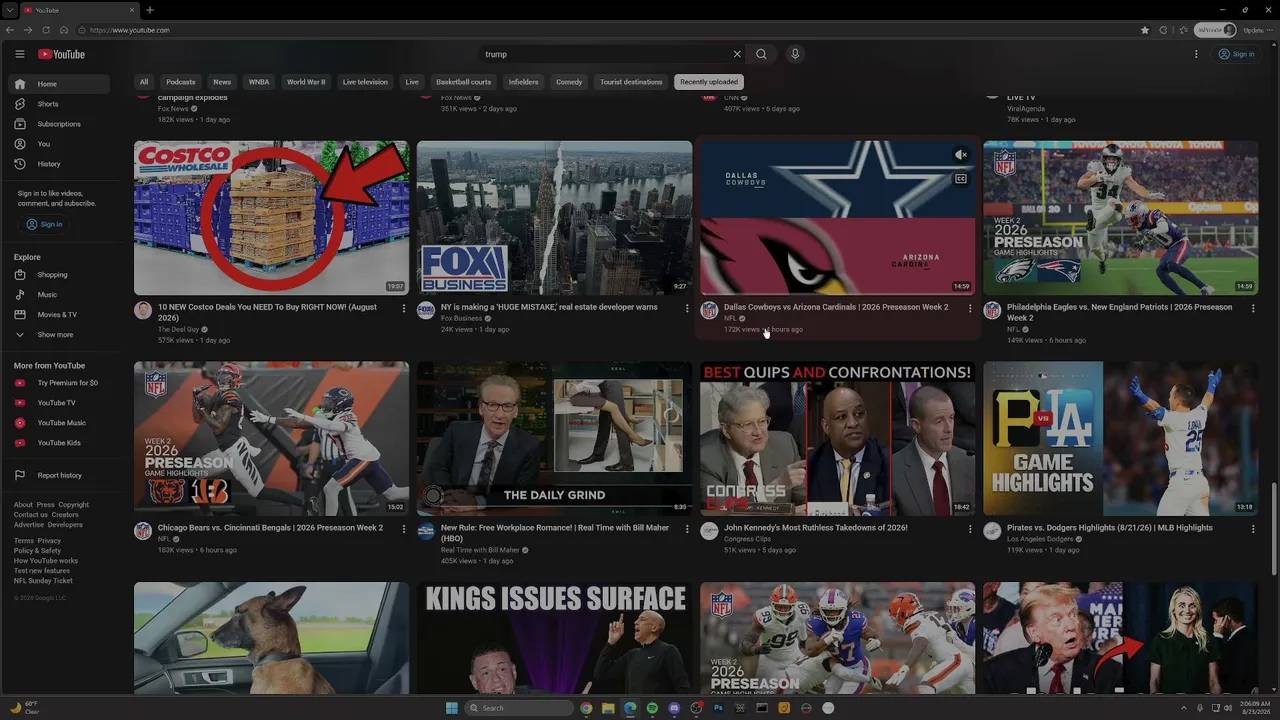Go back in the browser
The height and width of the screenshot is (720, 1280).
point(10,30)
